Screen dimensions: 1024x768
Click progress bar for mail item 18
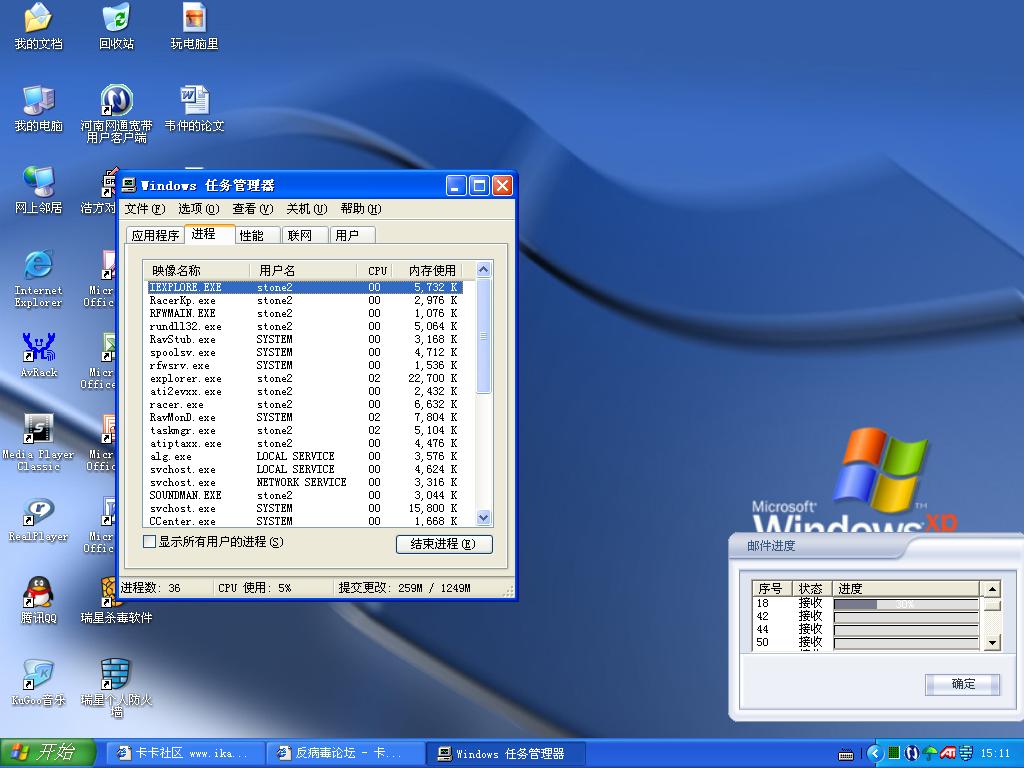905,604
